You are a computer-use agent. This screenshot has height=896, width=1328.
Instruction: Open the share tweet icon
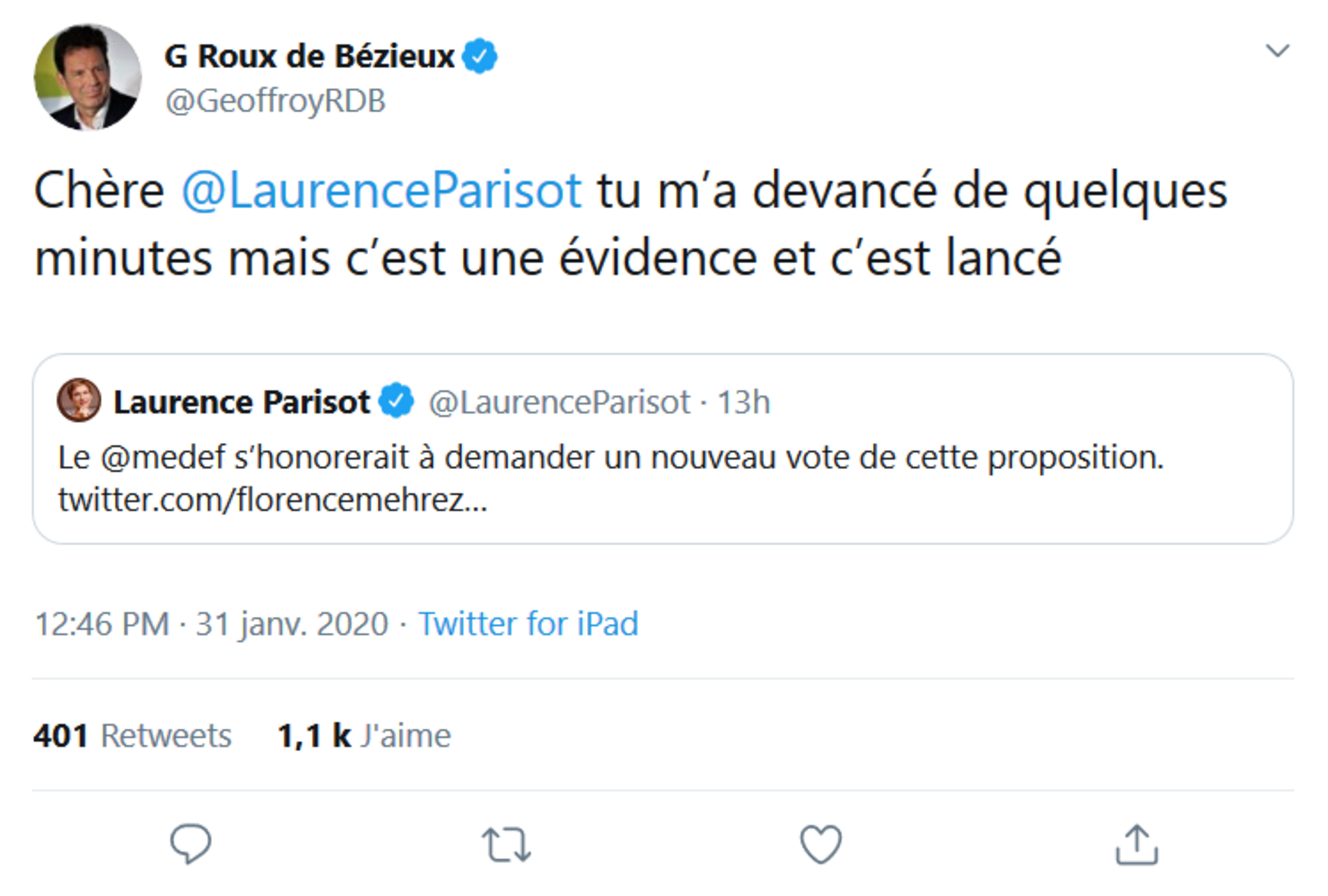[x=1136, y=844]
